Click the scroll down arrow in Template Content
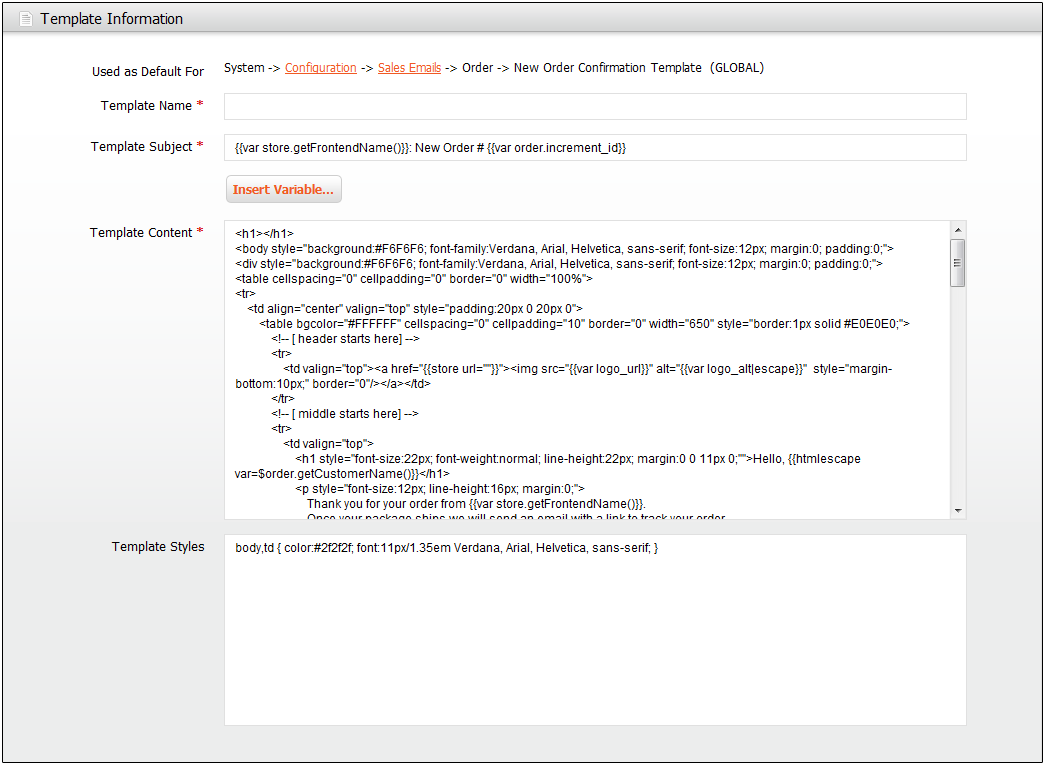 coord(957,510)
